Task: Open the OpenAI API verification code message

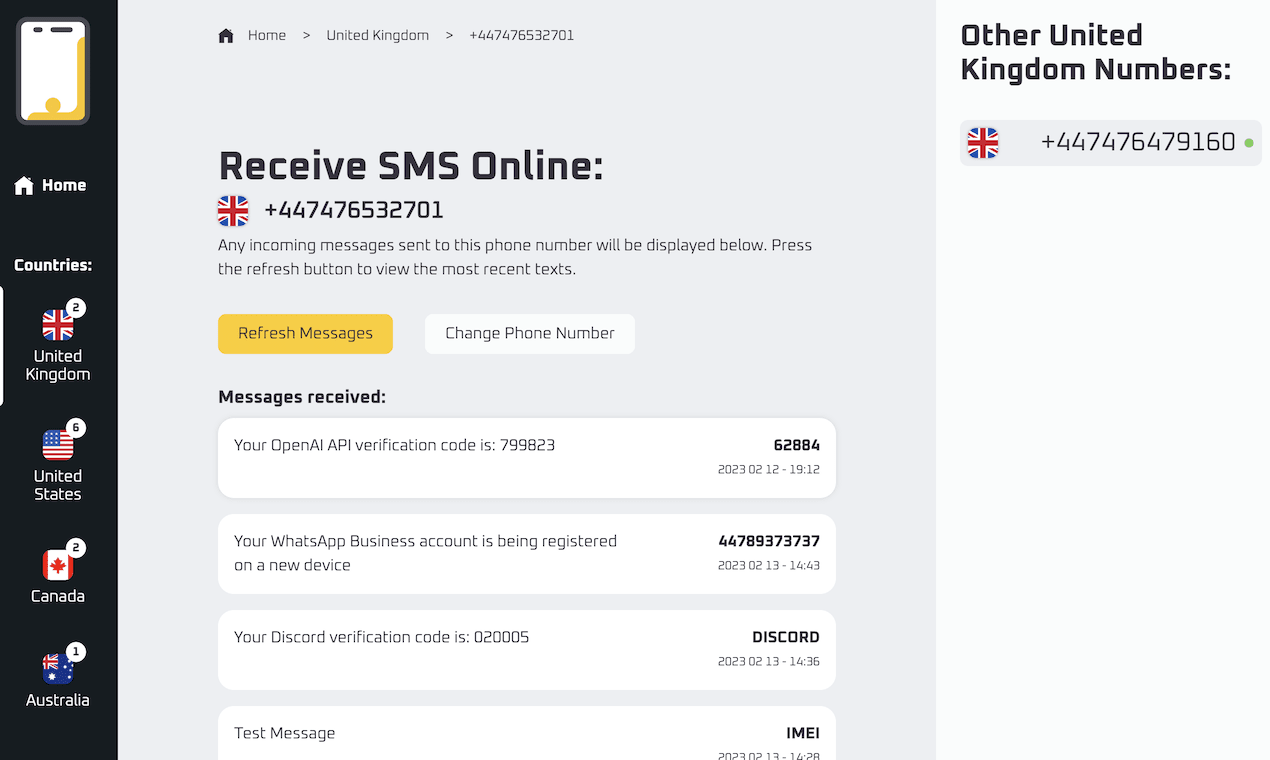Action: click(x=526, y=457)
